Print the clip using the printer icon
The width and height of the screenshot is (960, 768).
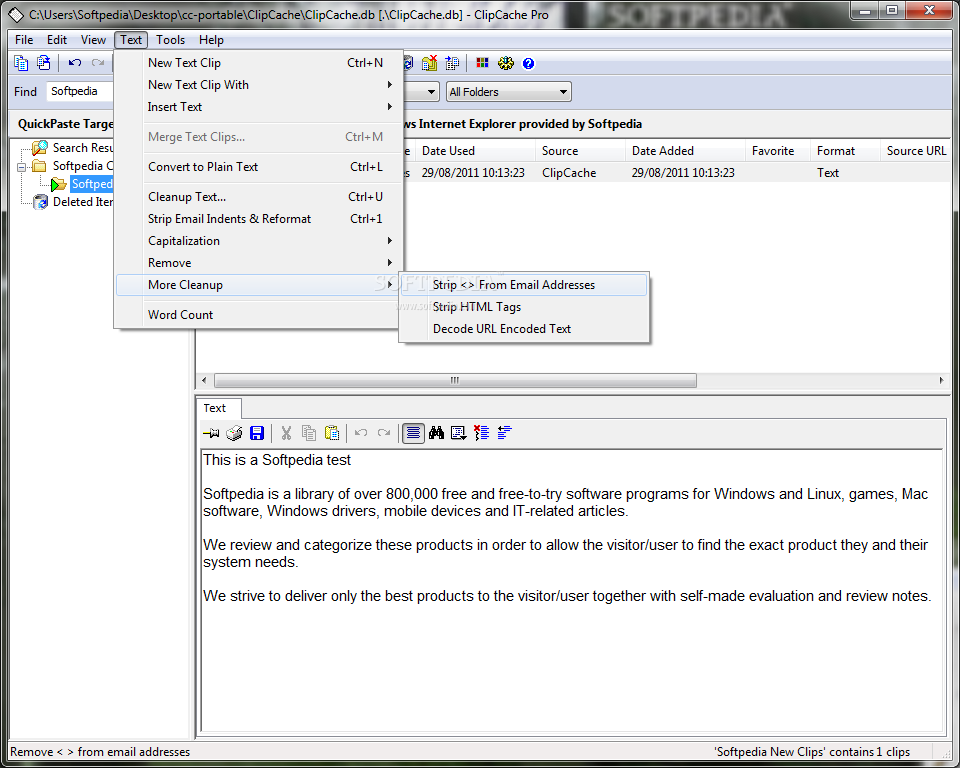coord(234,433)
